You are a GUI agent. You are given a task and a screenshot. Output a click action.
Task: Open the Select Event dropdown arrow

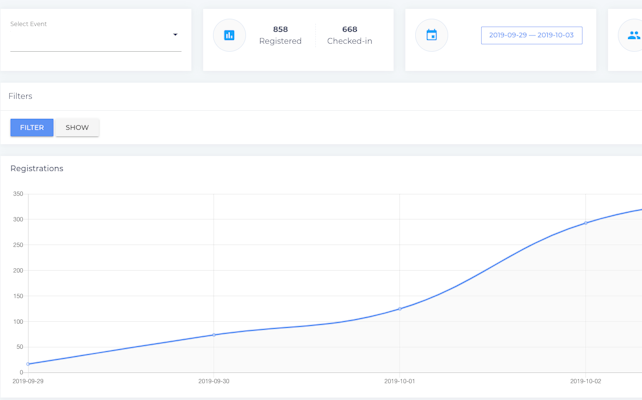pos(175,36)
